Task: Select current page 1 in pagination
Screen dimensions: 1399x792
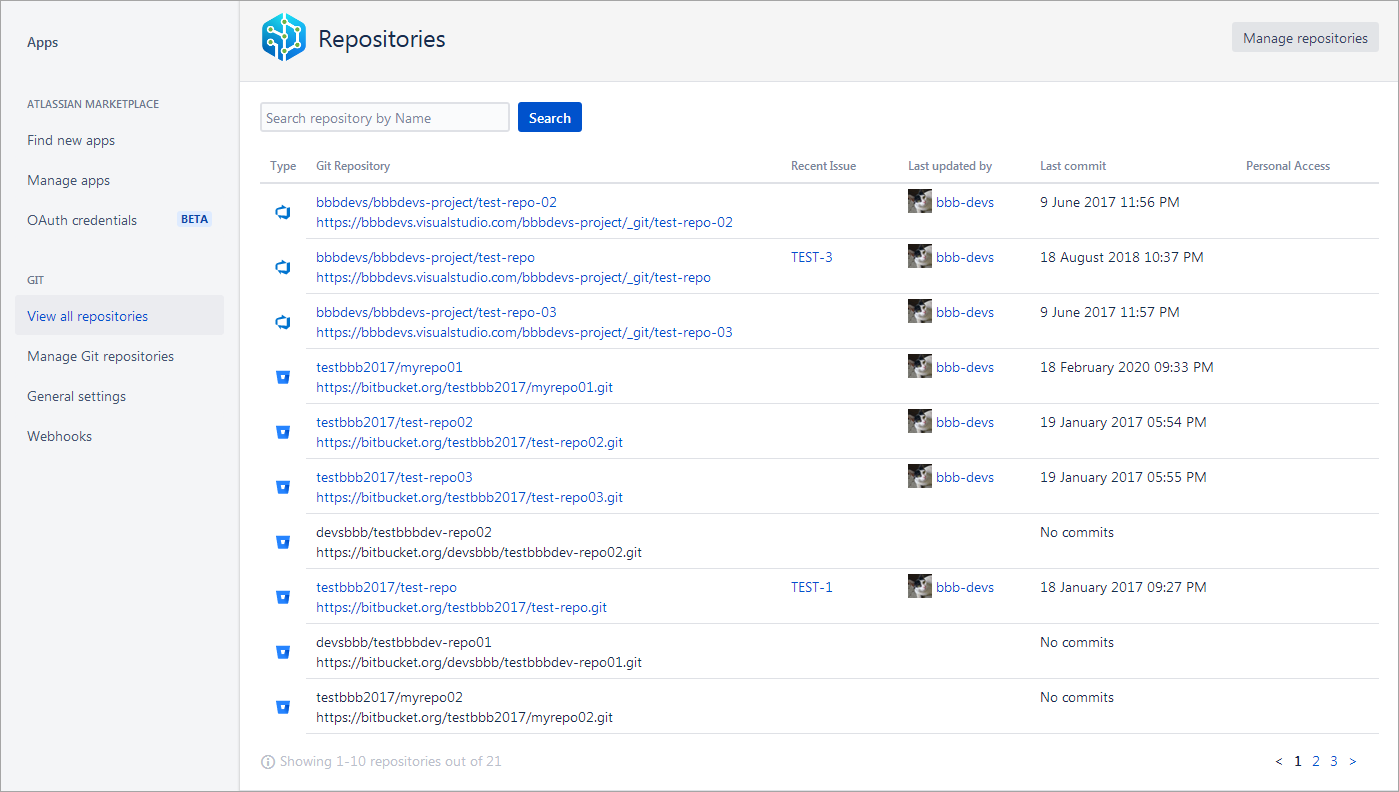Action: point(1298,761)
